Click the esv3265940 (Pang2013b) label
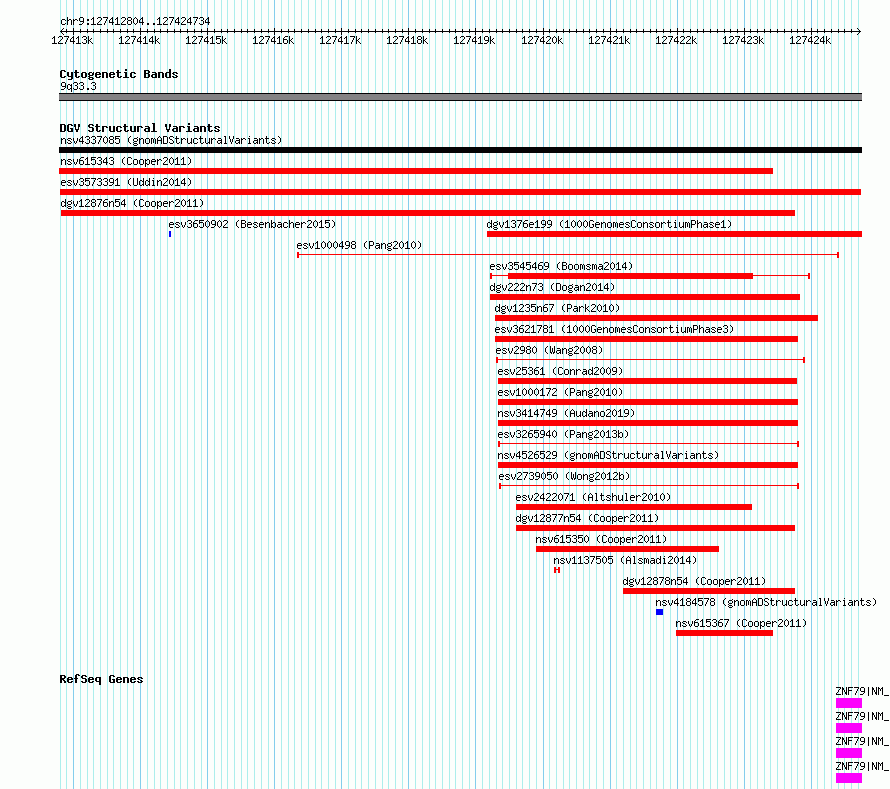Image resolution: width=890 pixels, height=789 pixels. (x=563, y=434)
